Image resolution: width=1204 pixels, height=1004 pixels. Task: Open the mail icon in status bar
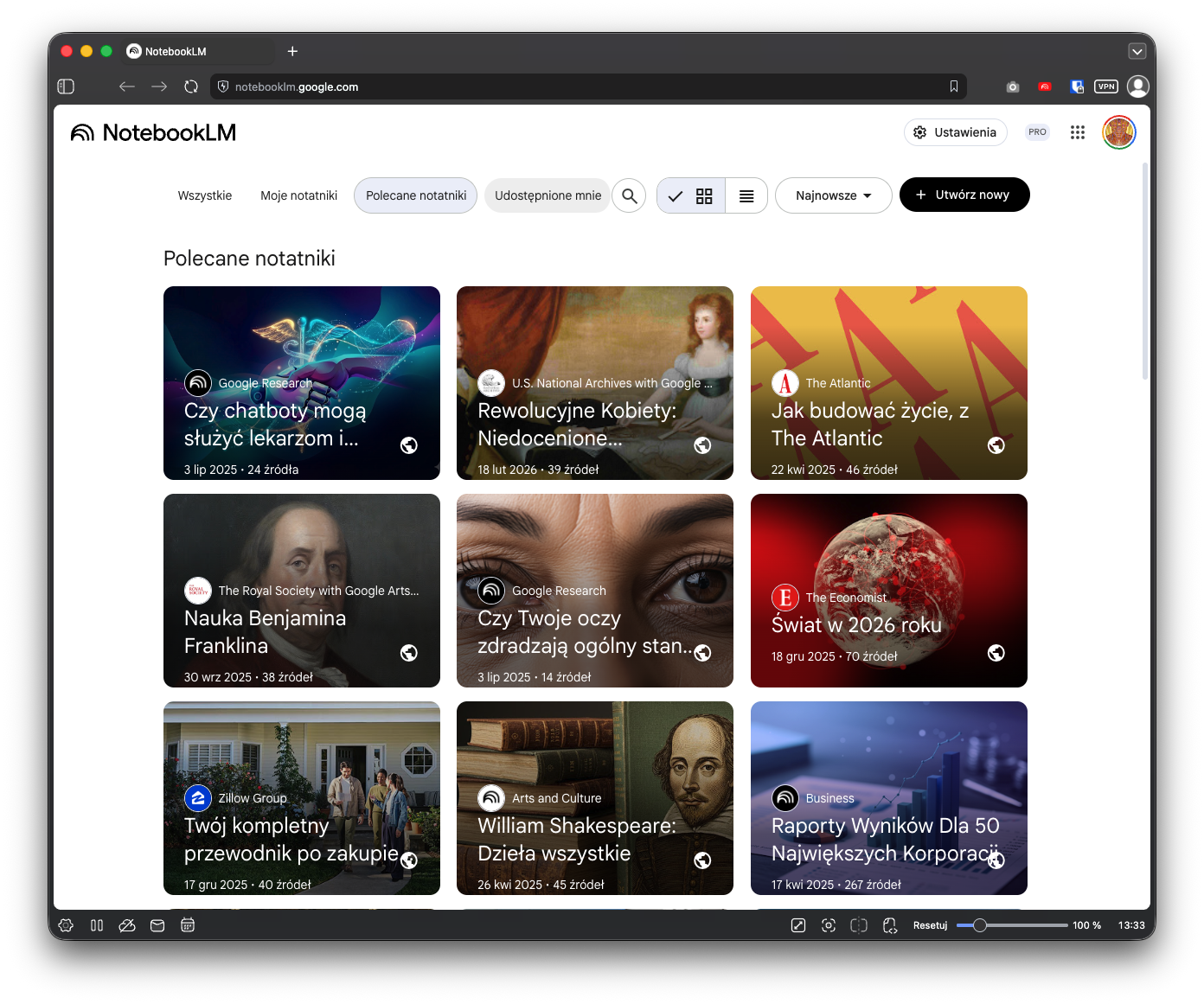[157, 925]
